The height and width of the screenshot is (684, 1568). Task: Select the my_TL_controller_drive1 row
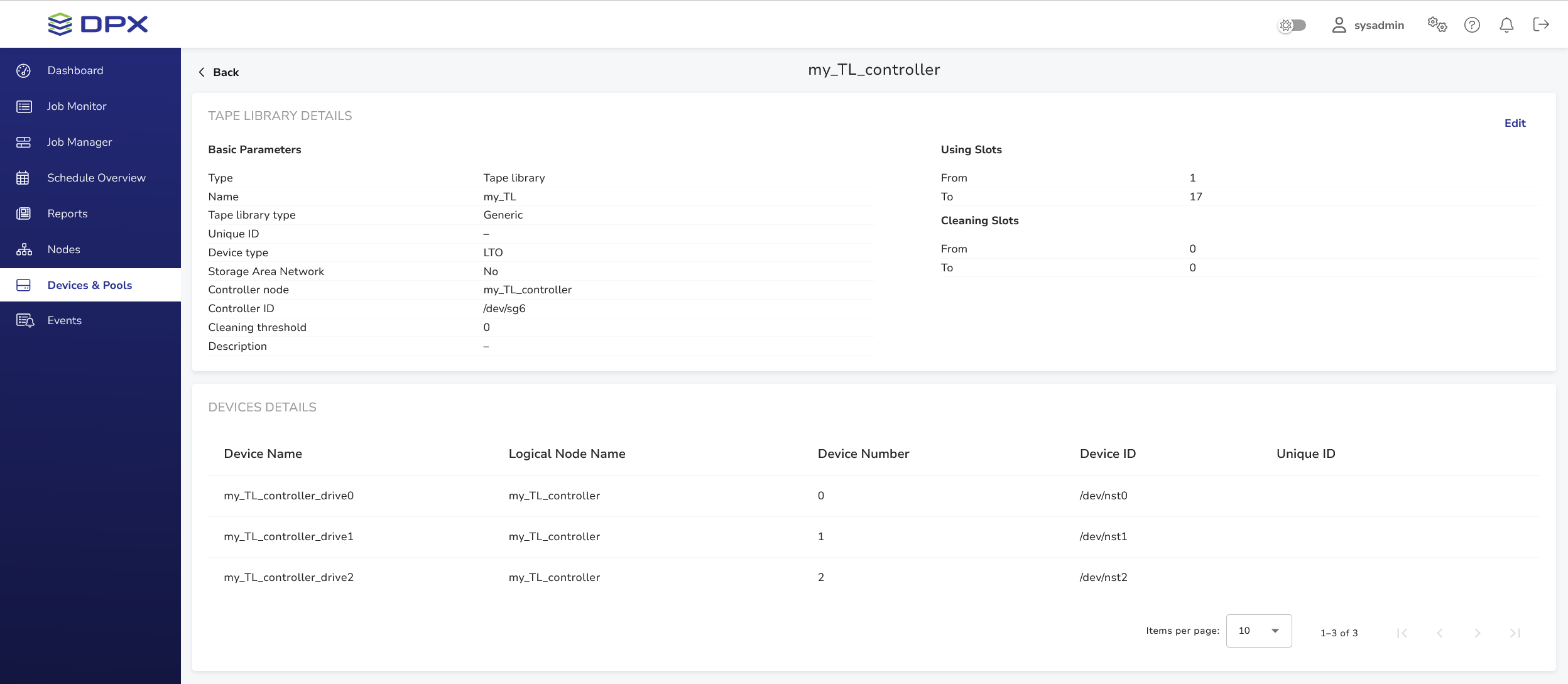click(x=288, y=536)
